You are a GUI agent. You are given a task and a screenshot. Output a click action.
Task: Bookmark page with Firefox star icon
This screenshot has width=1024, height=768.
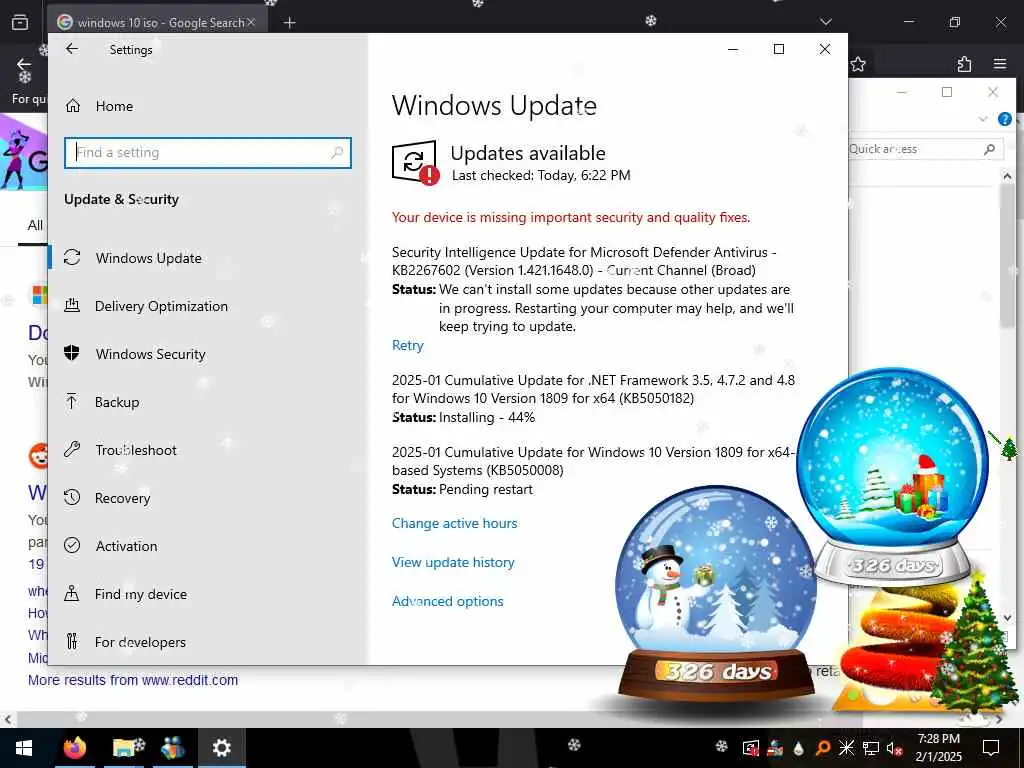pos(858,64)
